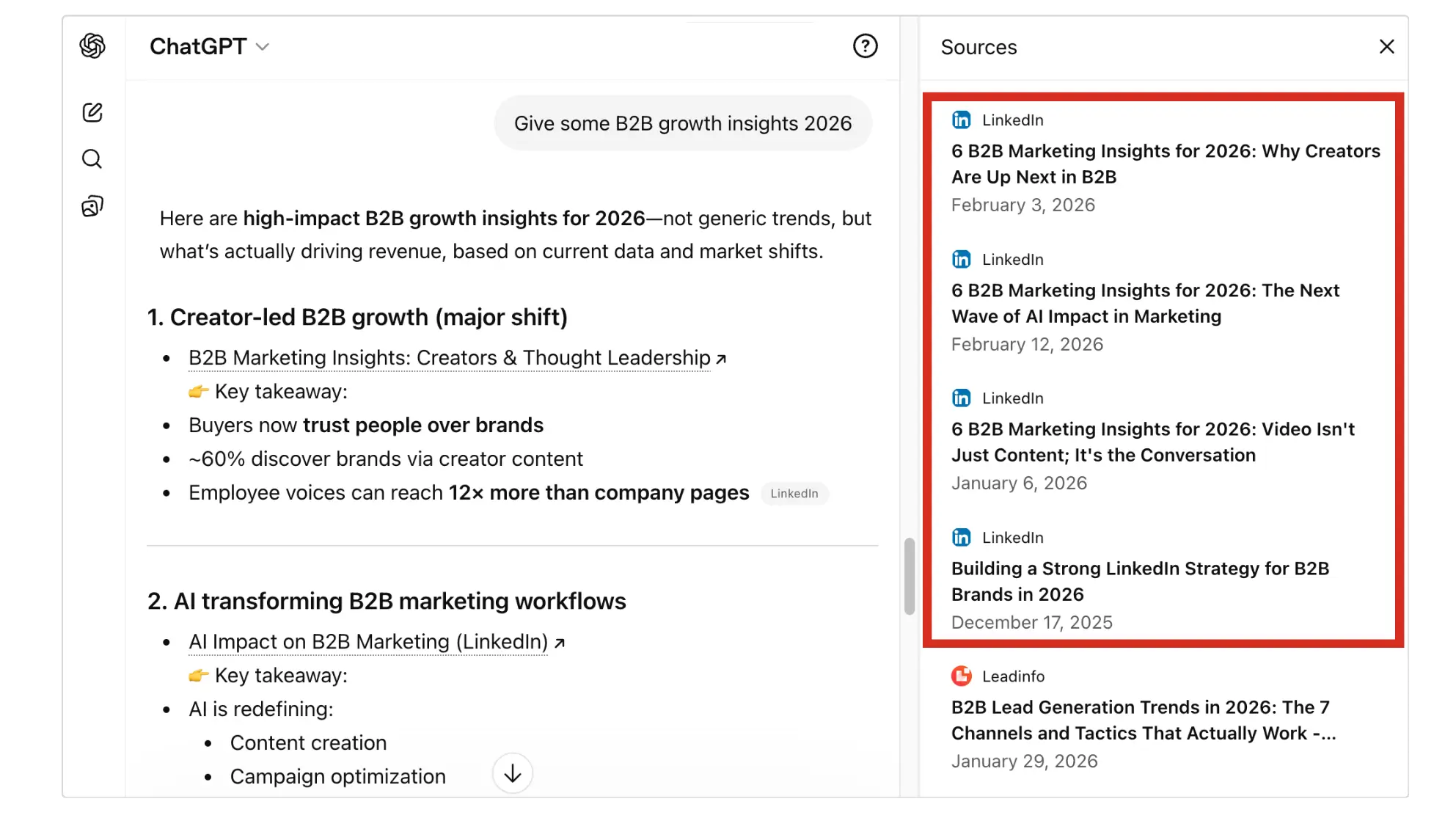
Task: Open the library images icon in sidebar
Action: (92, 206)
